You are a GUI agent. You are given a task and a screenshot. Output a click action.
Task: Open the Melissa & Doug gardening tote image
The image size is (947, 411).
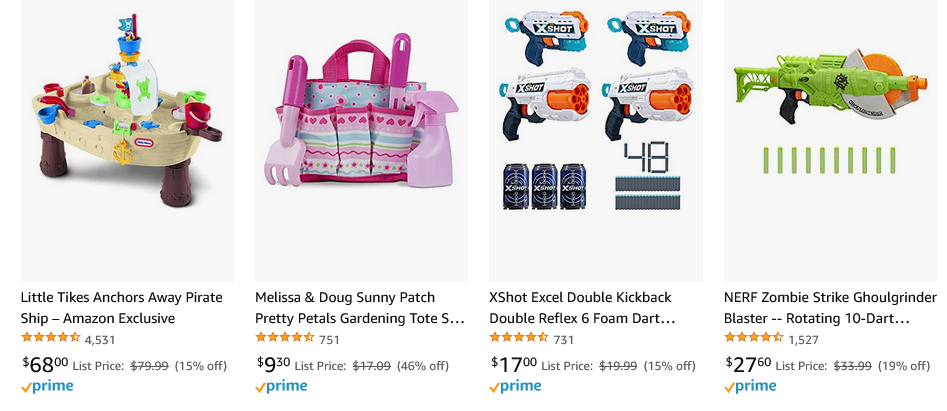click(x=361, y=140)
